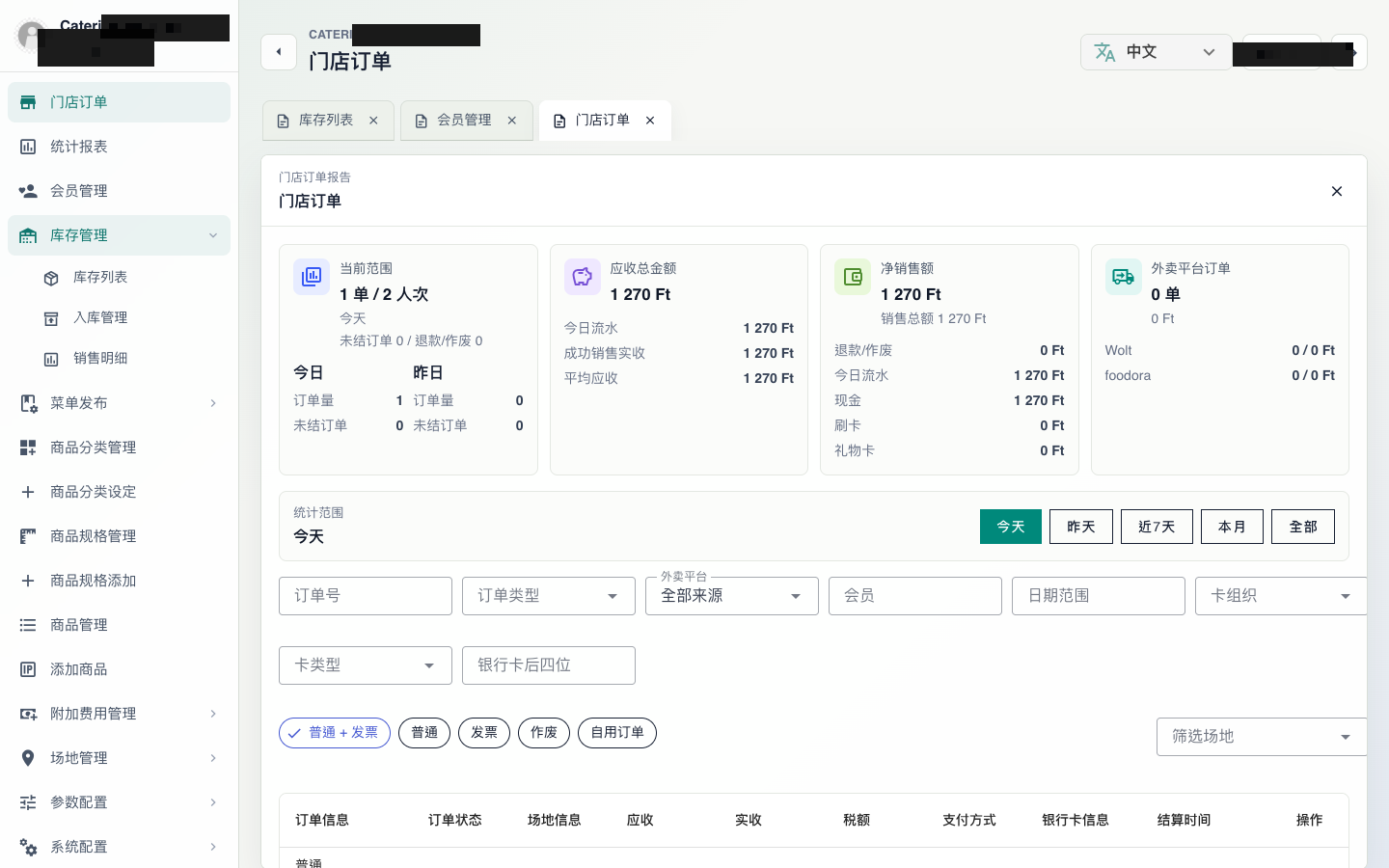
Task: Open the 中文 language dropdown
Action: pyautogui.click(x=1157, y=52)
